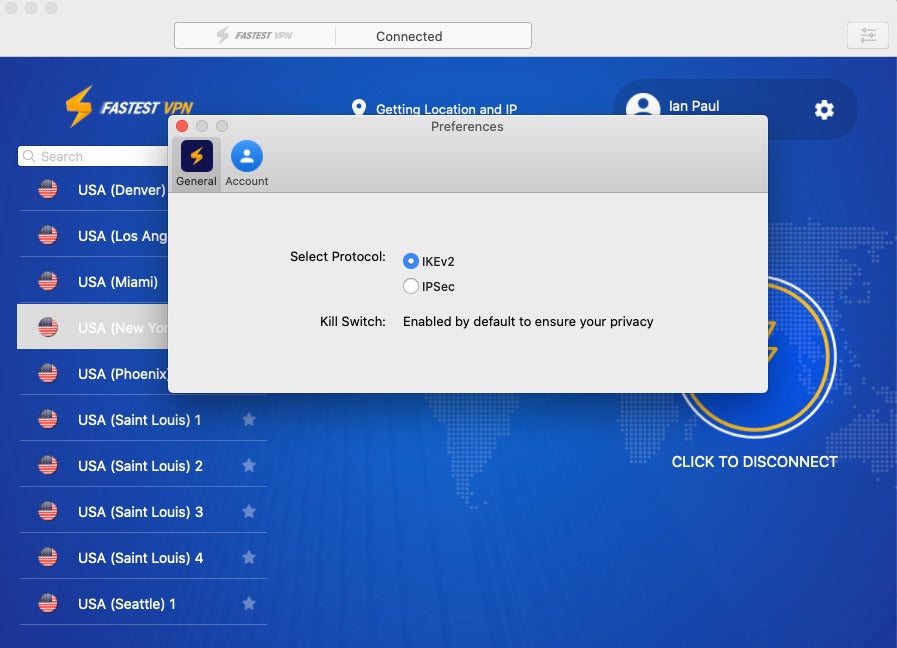Open the General preferences tab

click(x=196, y=164)
